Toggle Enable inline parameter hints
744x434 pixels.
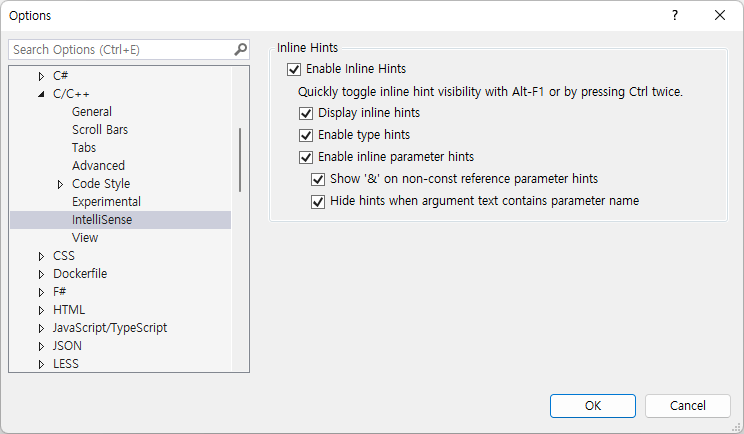point(306,157)
